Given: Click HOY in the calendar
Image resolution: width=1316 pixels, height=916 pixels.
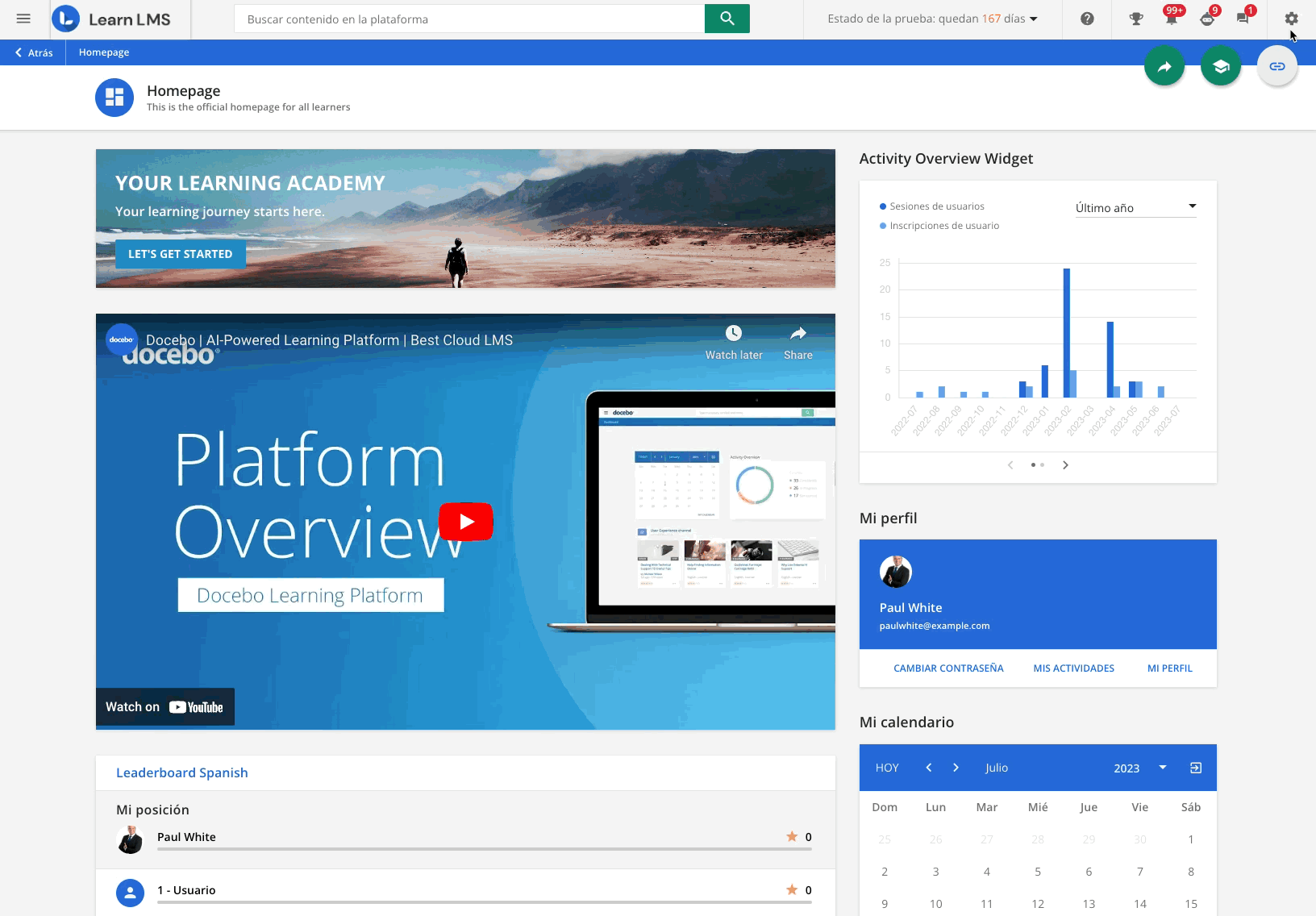Looking at the screenshot, I should [x=887, y=768].
